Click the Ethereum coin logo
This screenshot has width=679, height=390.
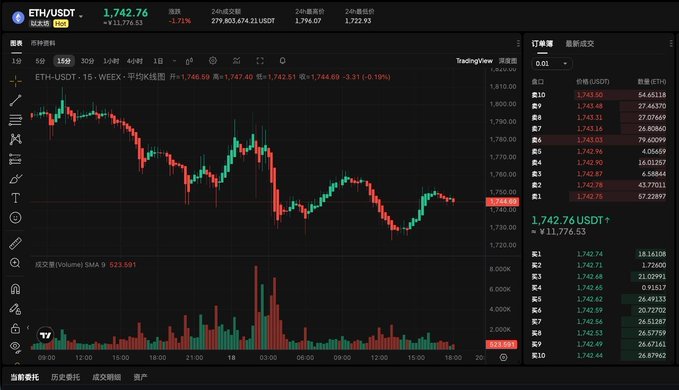point(18,18)
